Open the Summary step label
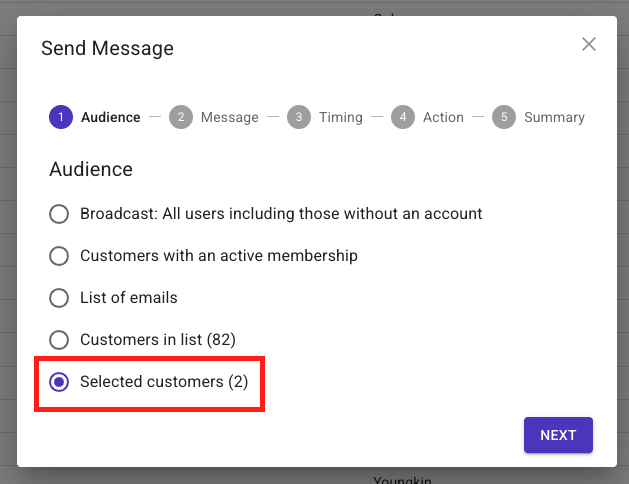 point(554,117)
